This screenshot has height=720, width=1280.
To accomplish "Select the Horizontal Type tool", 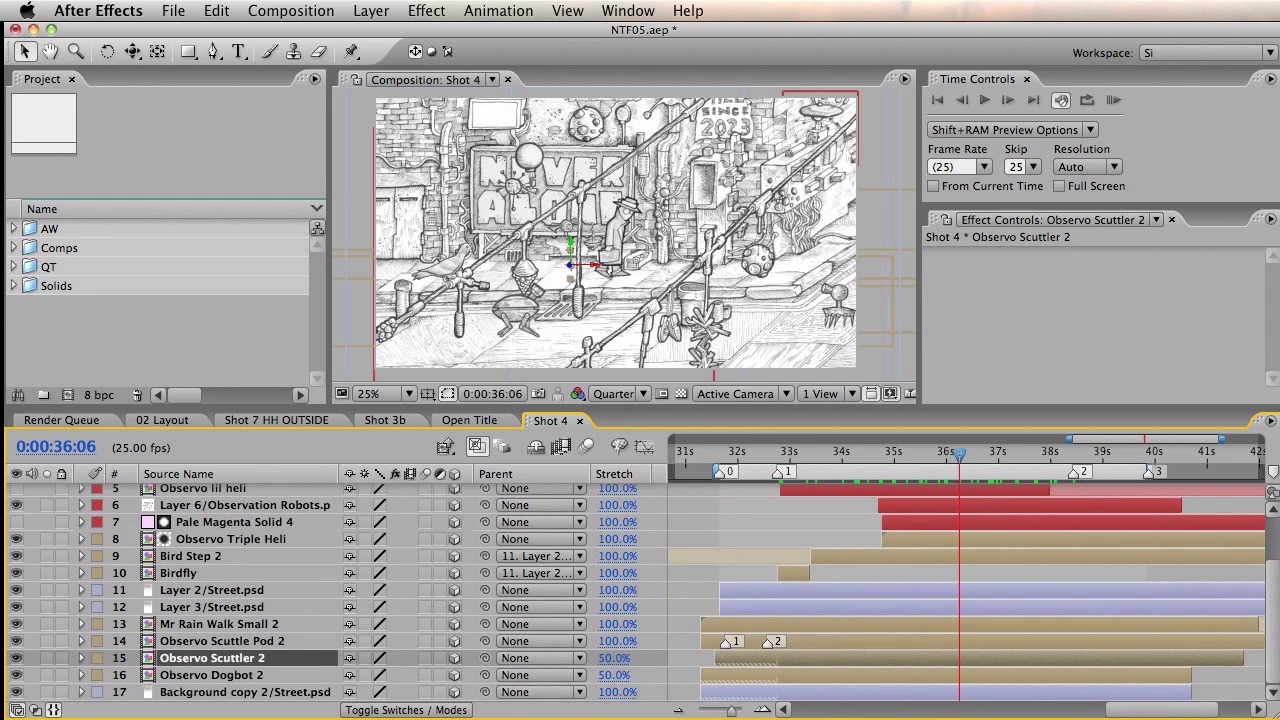I will coord(238,52).
